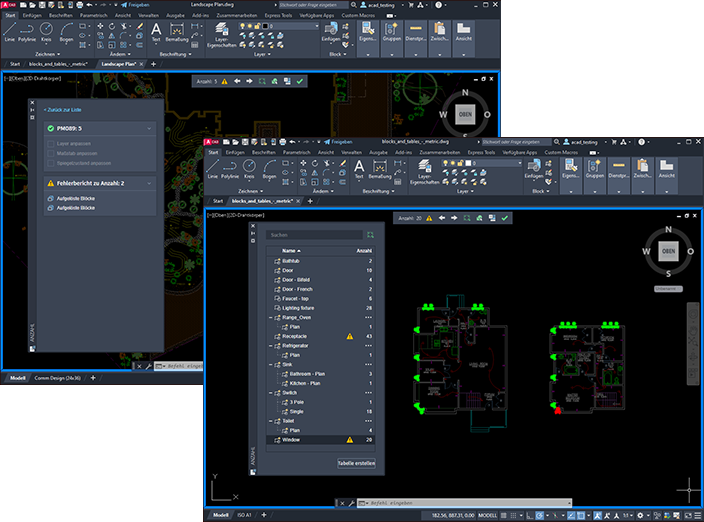
Task: Click the Suchen search field in the count palette
Action: point(314,235)
